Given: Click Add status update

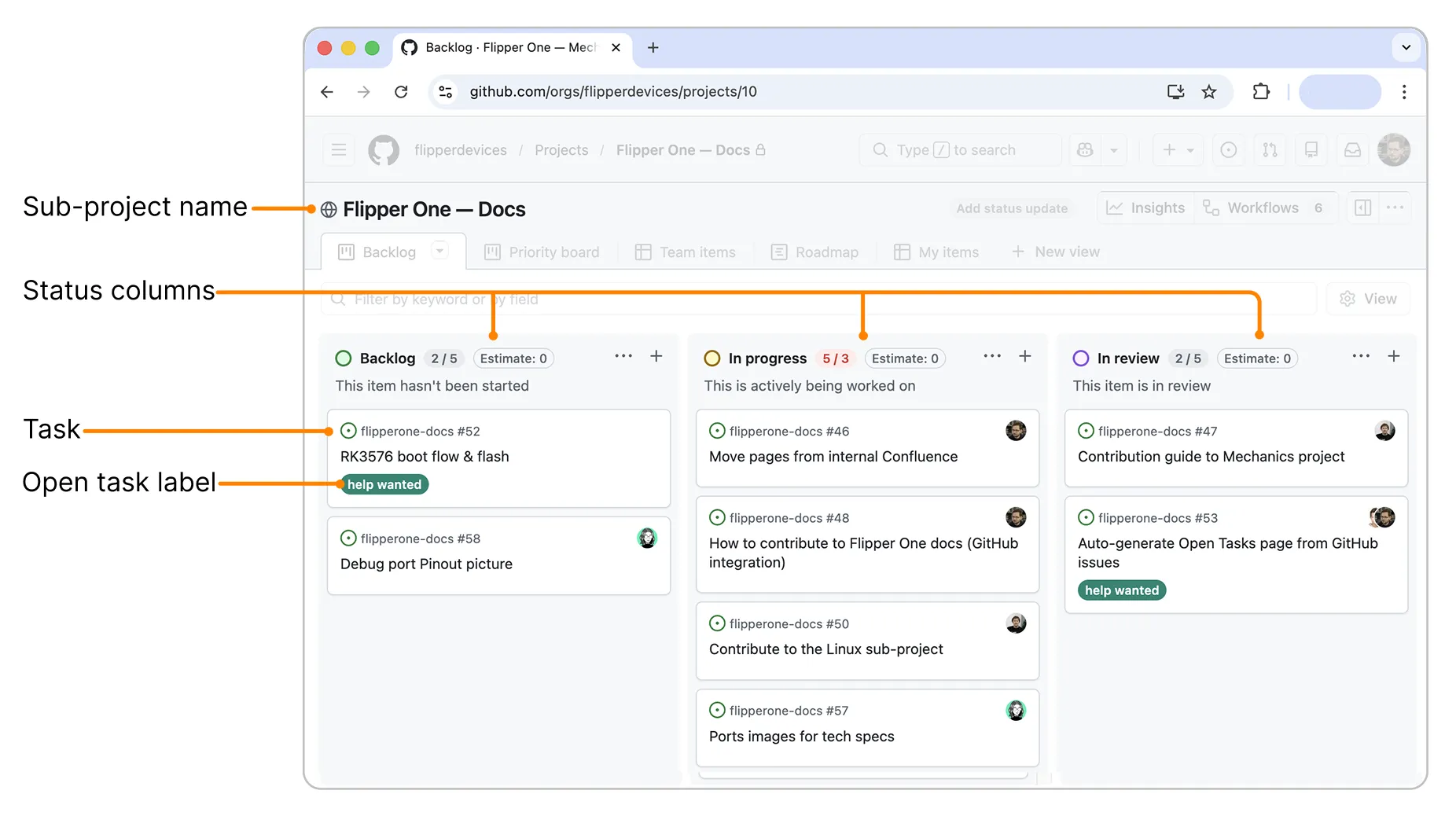Looking at the screenshot, I should coord(1012,208).
